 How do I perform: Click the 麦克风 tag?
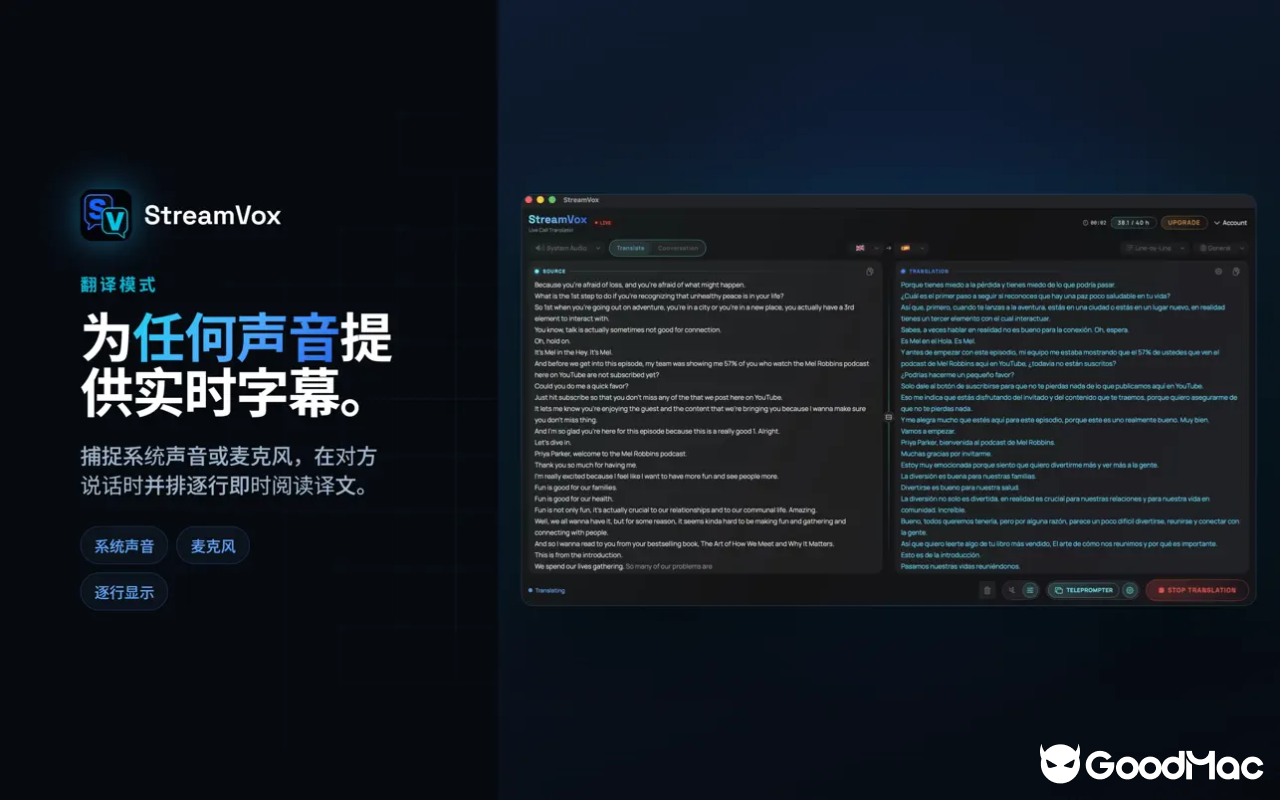coord(212,546)
